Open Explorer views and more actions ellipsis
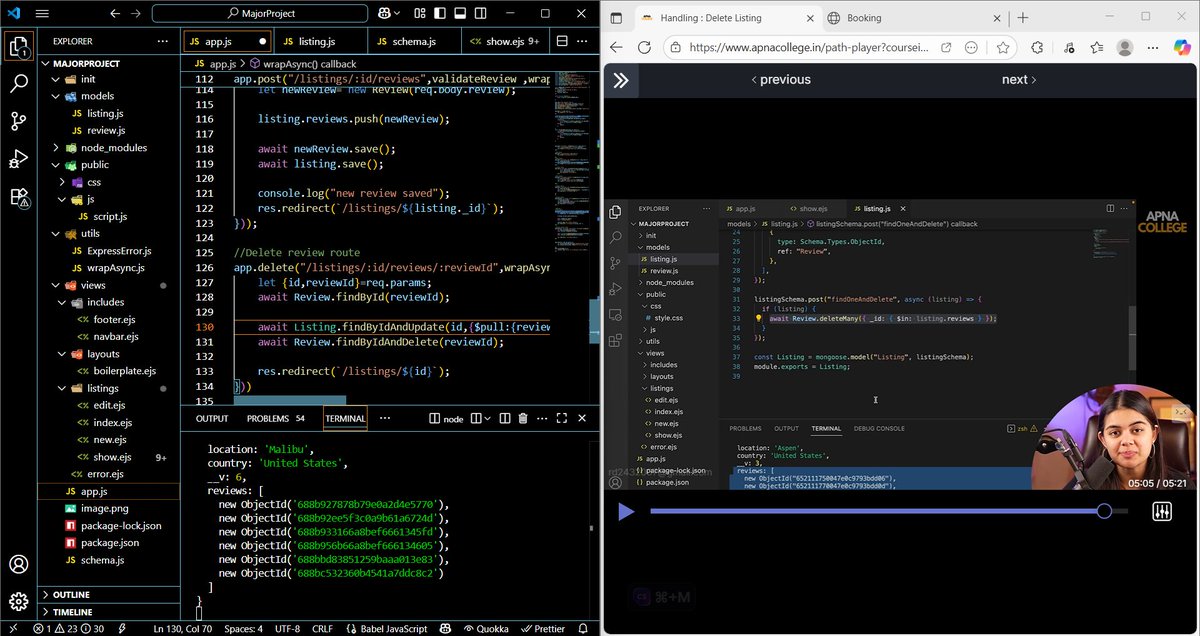The width and height of the screenshot is (1200, 636). coord(163,41)
